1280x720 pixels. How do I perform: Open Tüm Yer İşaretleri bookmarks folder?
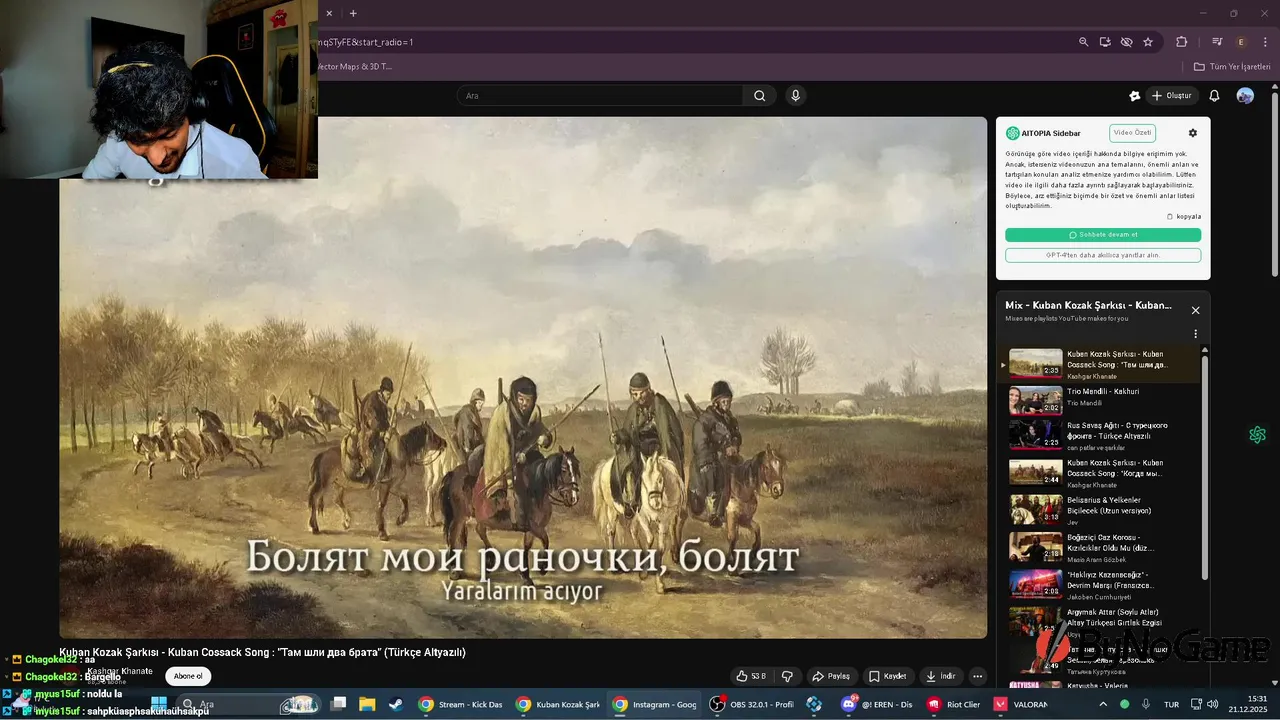coord(1232,66)
